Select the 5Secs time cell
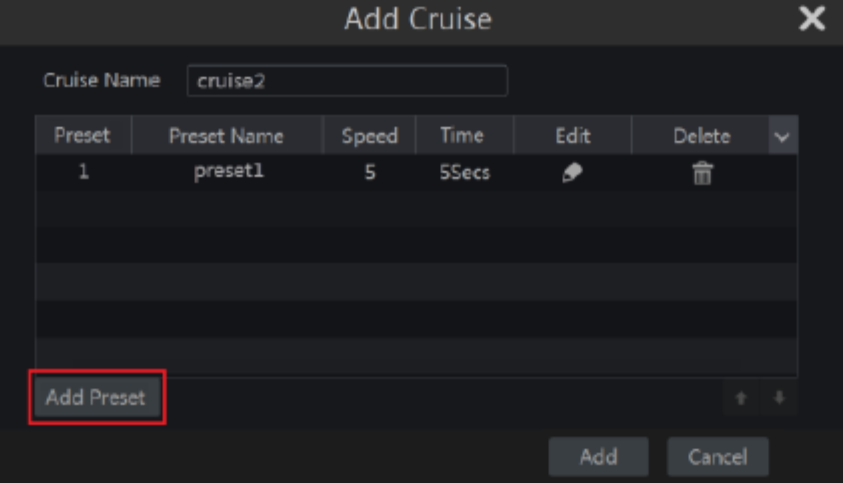Image resolution: width=843 pixels, height=483 pixels. pos(465,172)
